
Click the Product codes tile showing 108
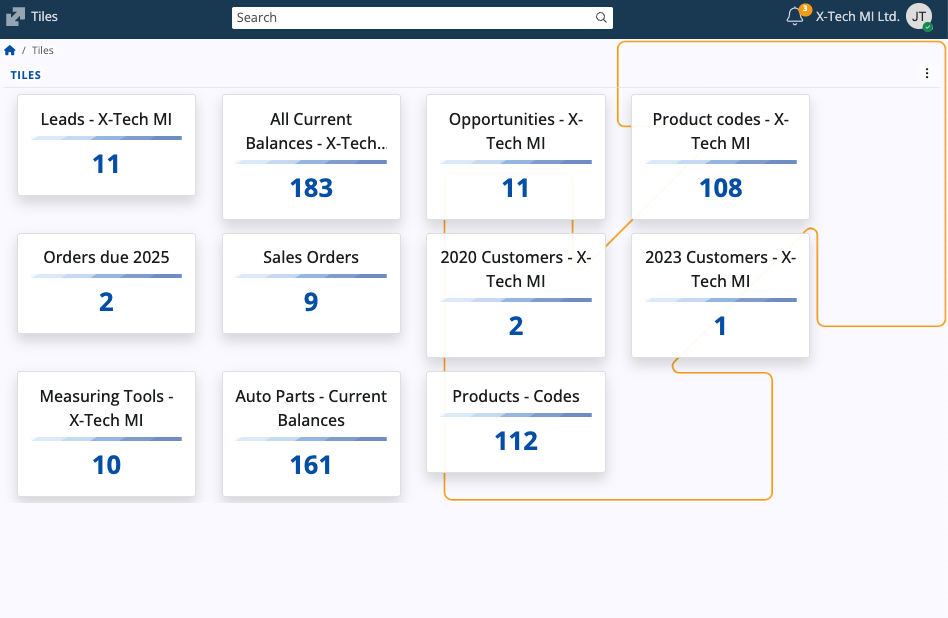click(720, 157)
